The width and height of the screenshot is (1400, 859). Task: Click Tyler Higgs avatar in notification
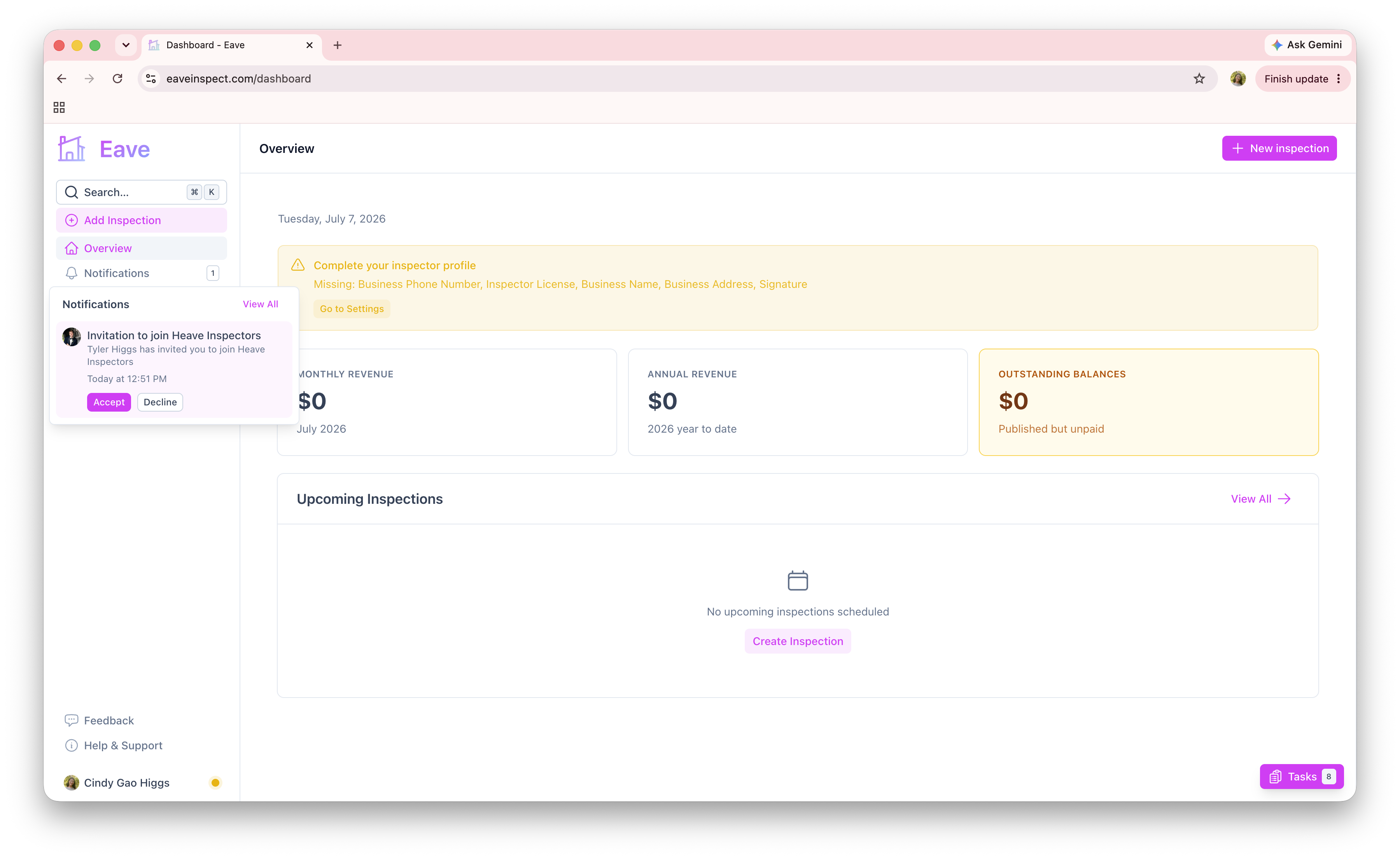tap(72, 337)
